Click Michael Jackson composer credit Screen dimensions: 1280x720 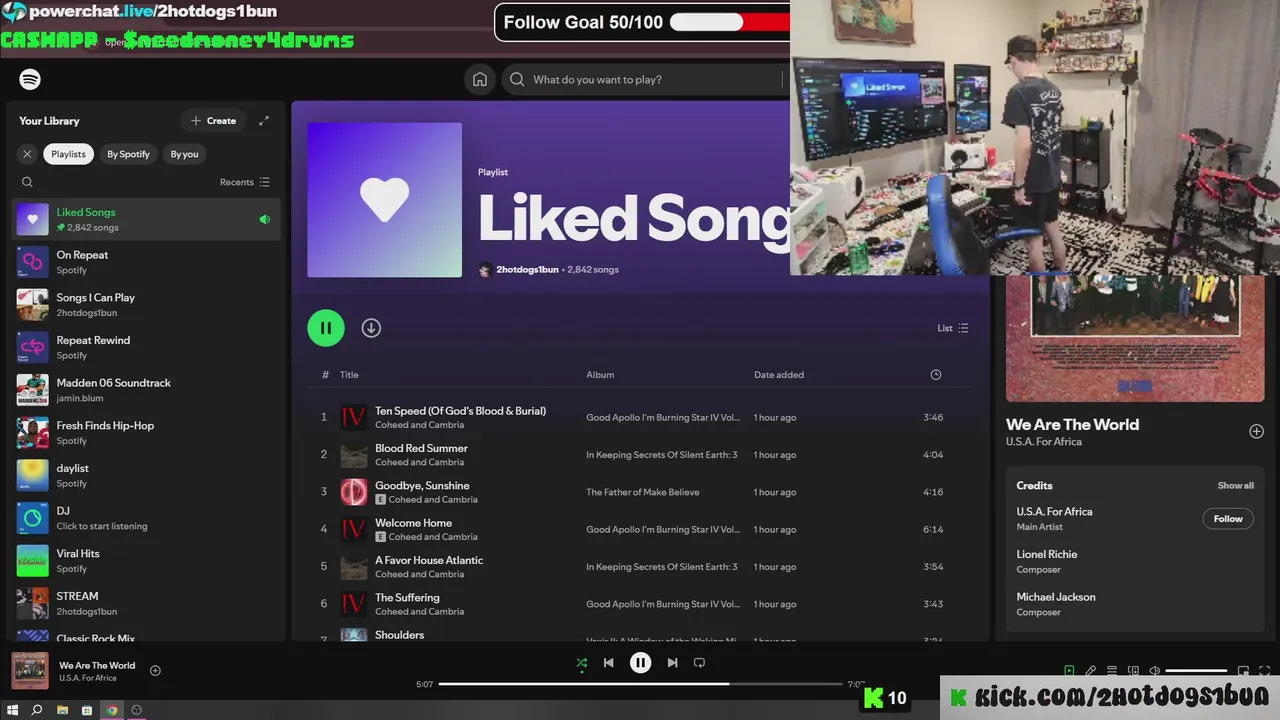(1056, 597)
